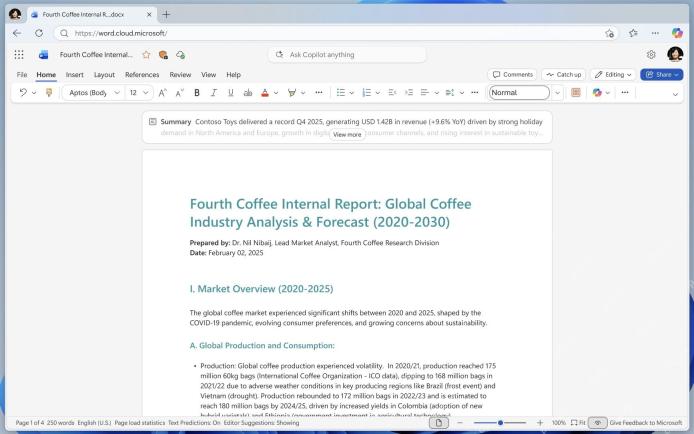The height and width of the screenshot is (434, 694).
Task: Increase font size with the grow font icon
Action: click(x=162, y=92)
